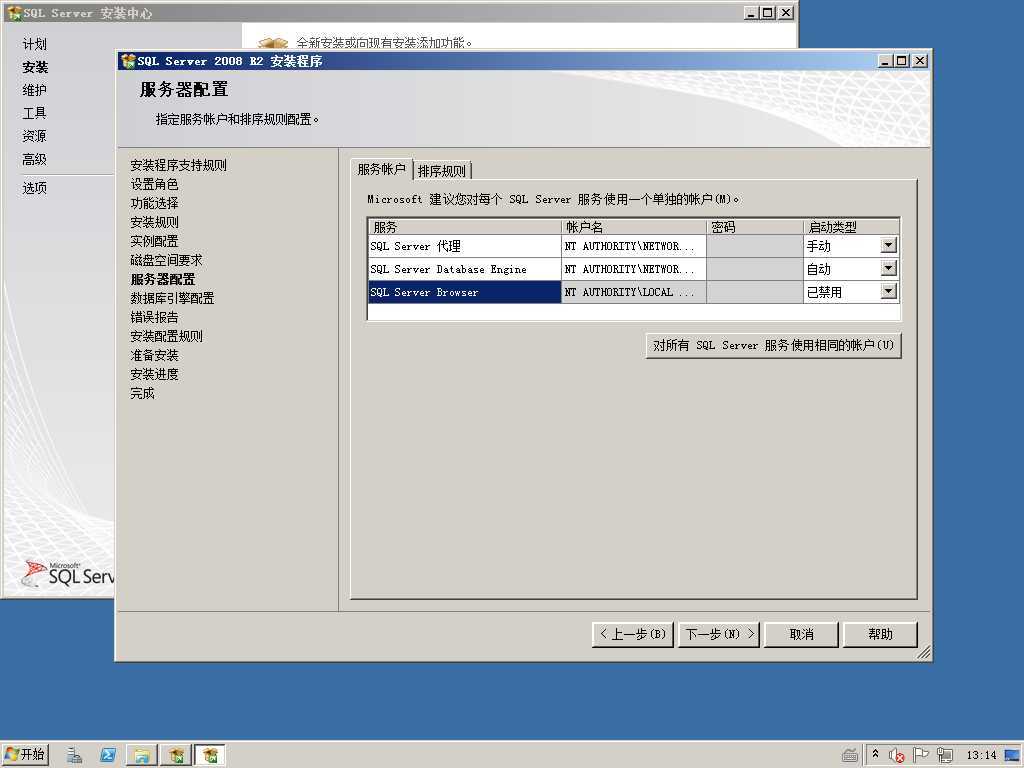Image resolution: width=1024 pixels, height=768 pixels.
Task: Click the 安装进度 step
Action: (154, 374)
